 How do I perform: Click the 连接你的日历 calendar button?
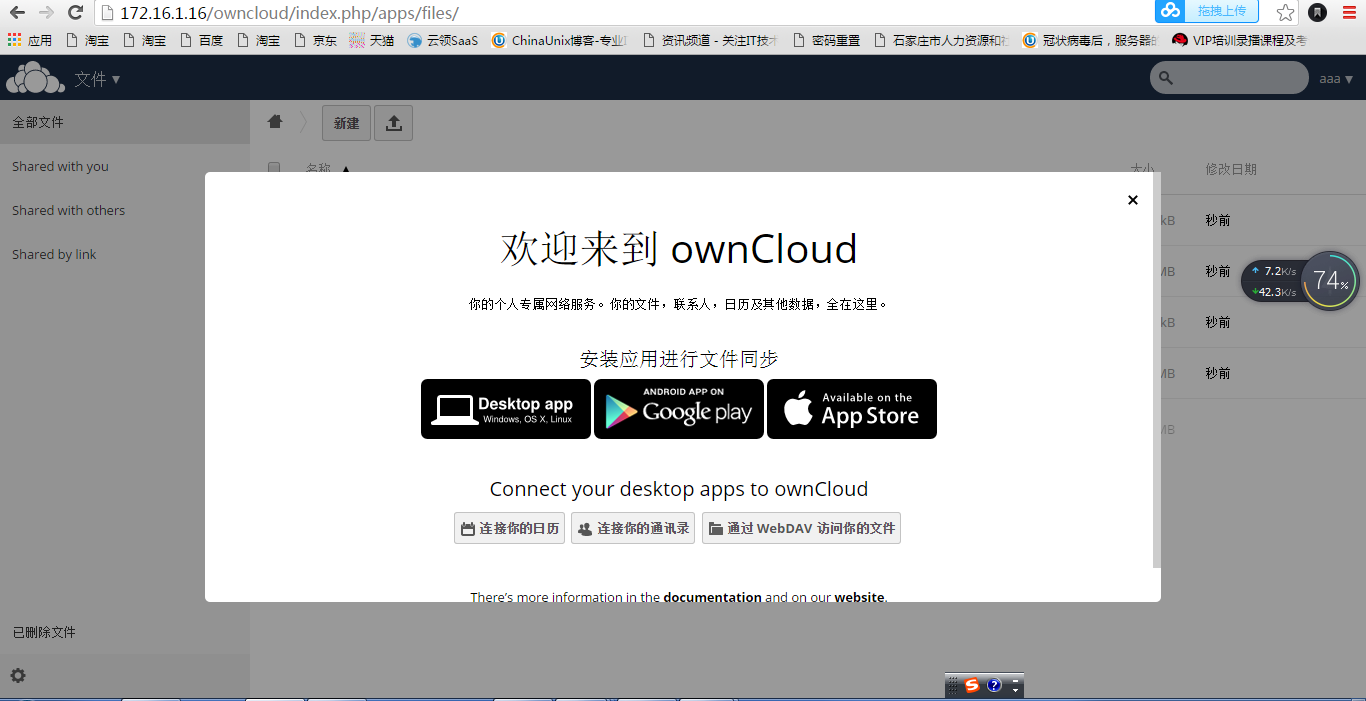tap(510, 528)
